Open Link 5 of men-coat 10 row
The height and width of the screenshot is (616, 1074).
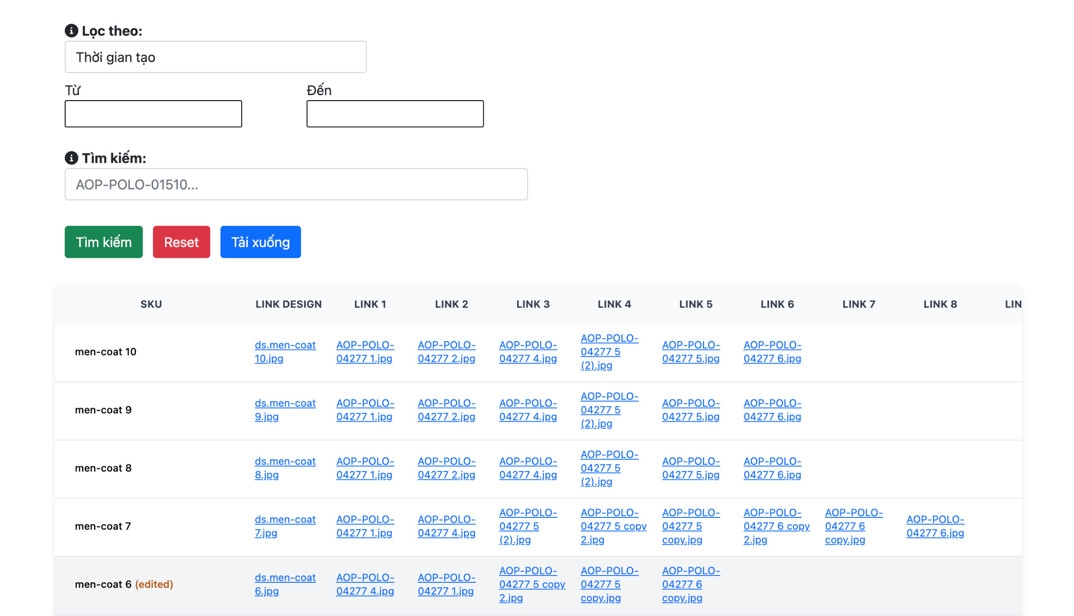pos(691,352)
